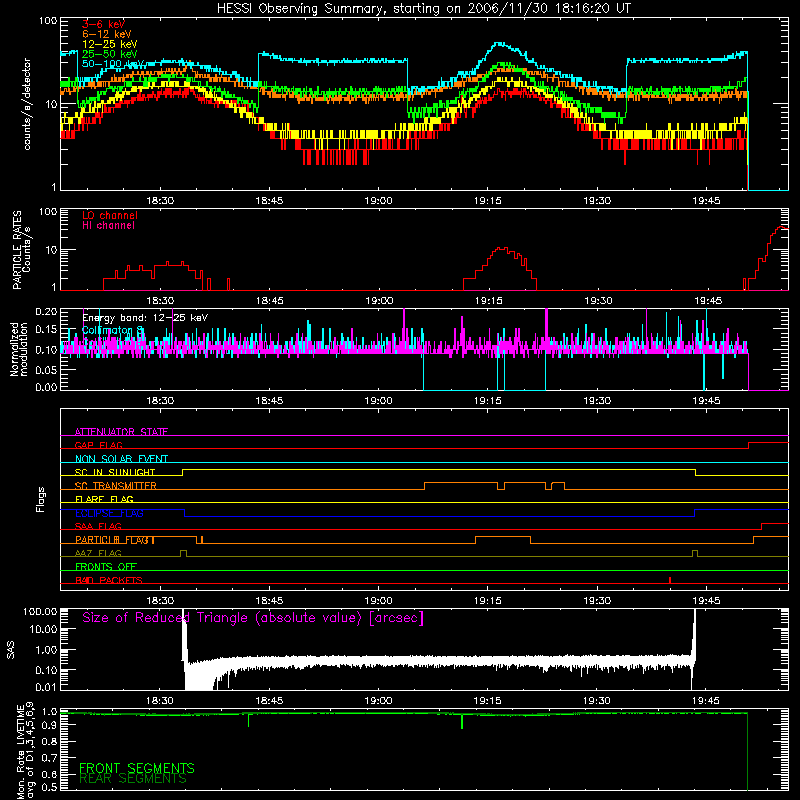Select the 'SAA FLAG' label

pyautogui.click(x=98, y=526)
